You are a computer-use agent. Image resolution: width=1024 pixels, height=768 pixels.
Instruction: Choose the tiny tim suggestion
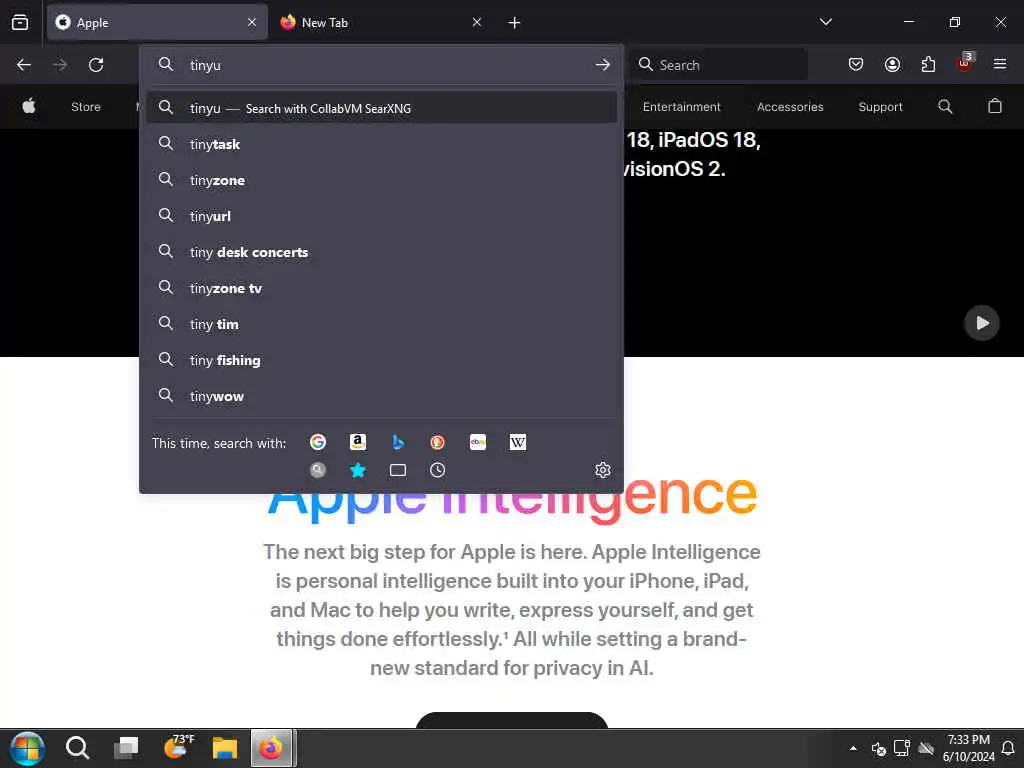tap(381, 324)
